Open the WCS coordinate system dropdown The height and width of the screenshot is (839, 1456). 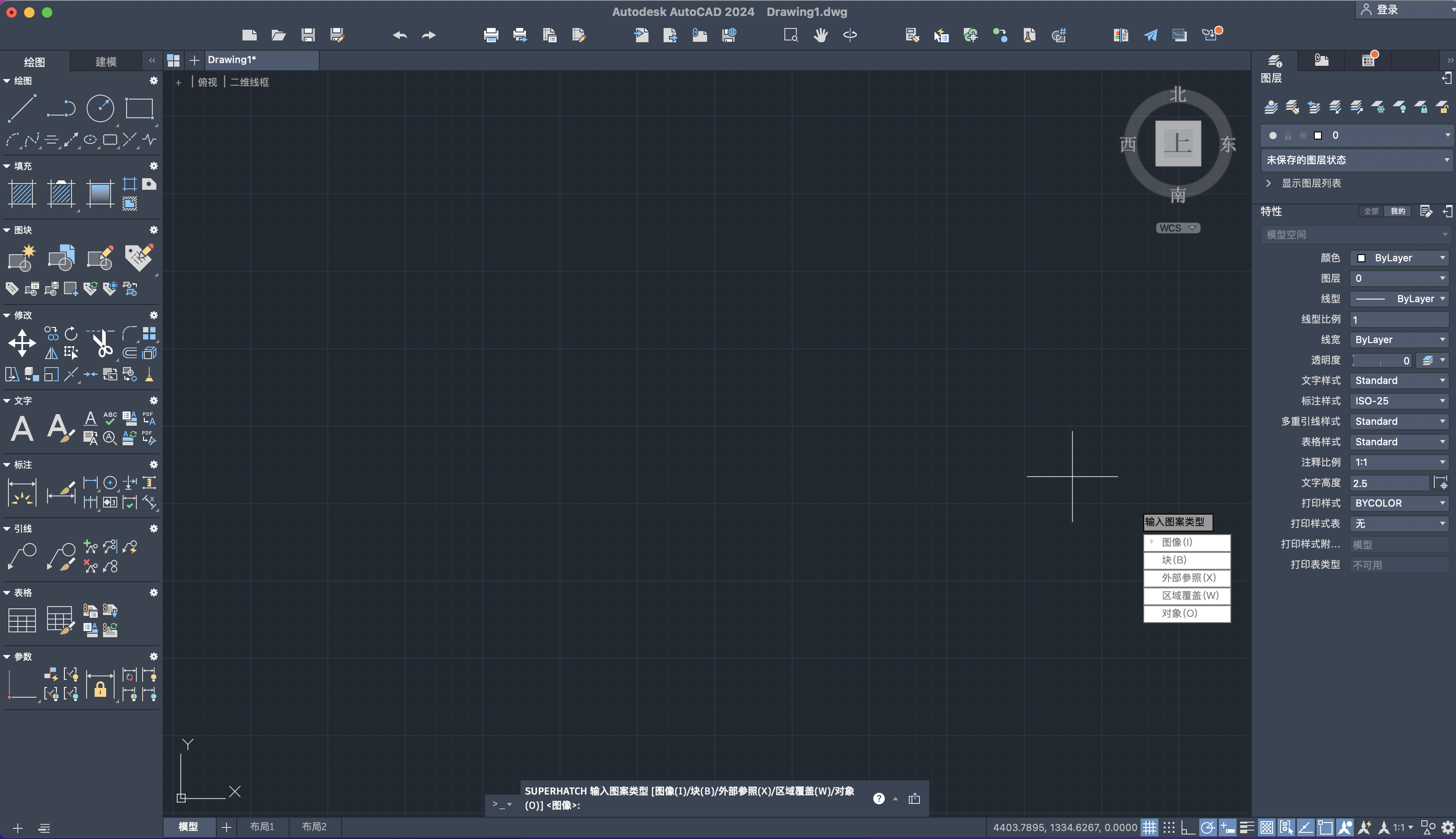coord(1178,228)
